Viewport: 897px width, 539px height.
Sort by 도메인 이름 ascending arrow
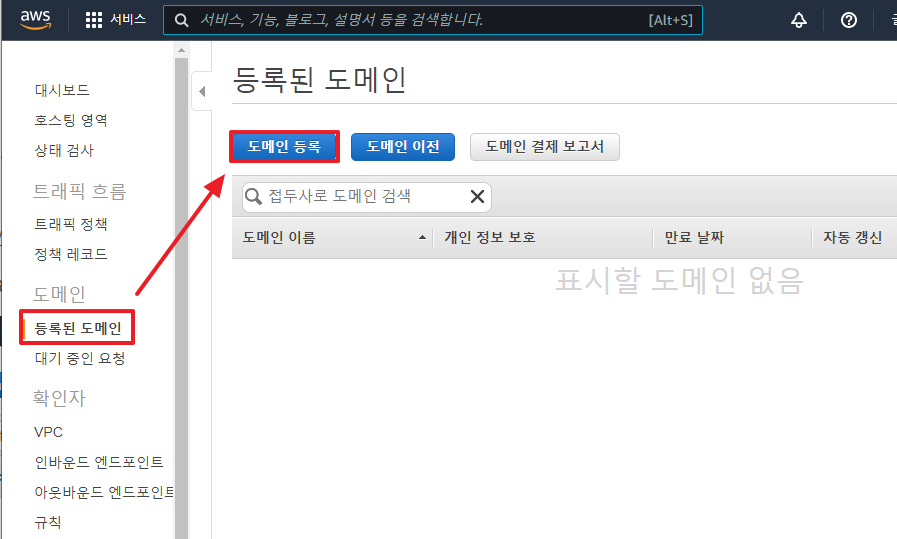422,237
